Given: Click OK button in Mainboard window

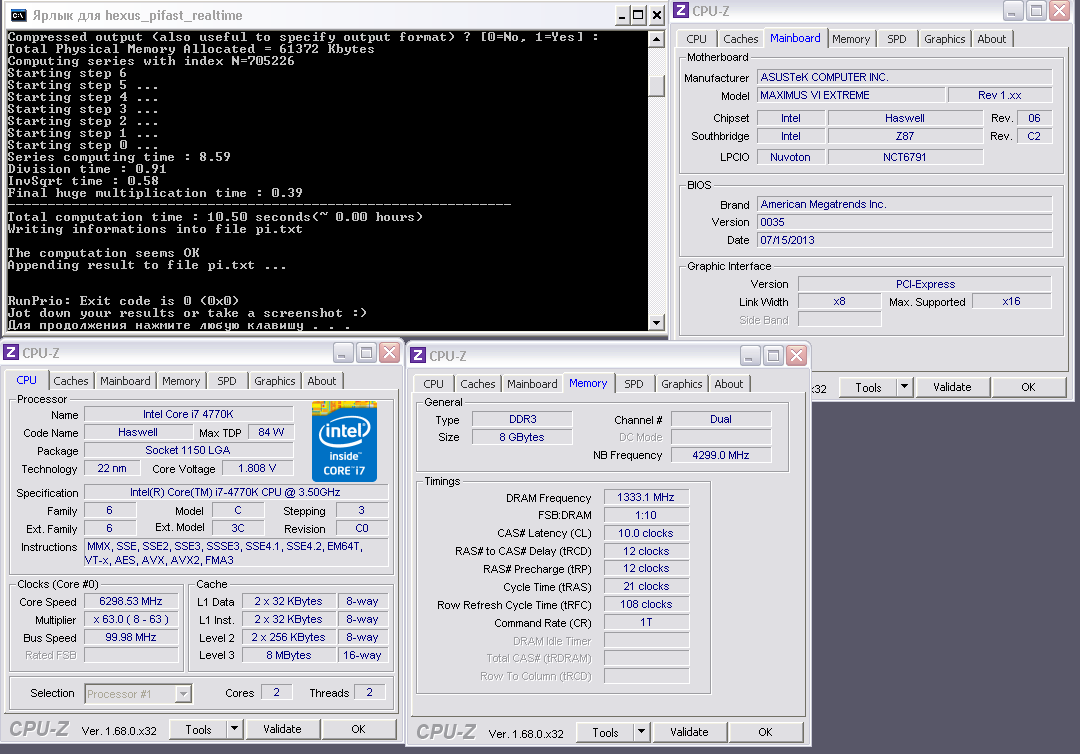Looking at the screenshot, I should 1028,387.
